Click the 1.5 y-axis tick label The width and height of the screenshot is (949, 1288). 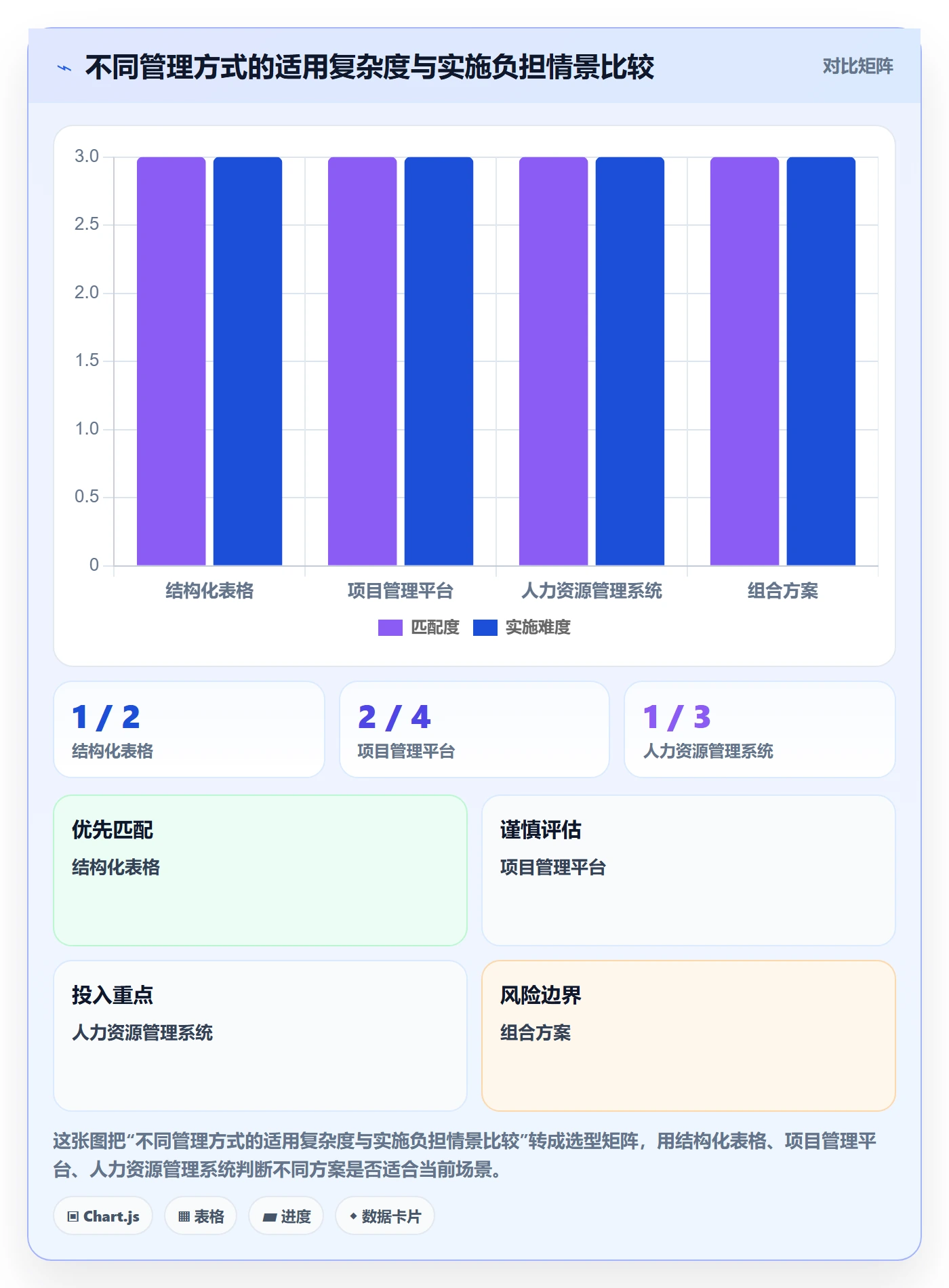coord(87,361)
